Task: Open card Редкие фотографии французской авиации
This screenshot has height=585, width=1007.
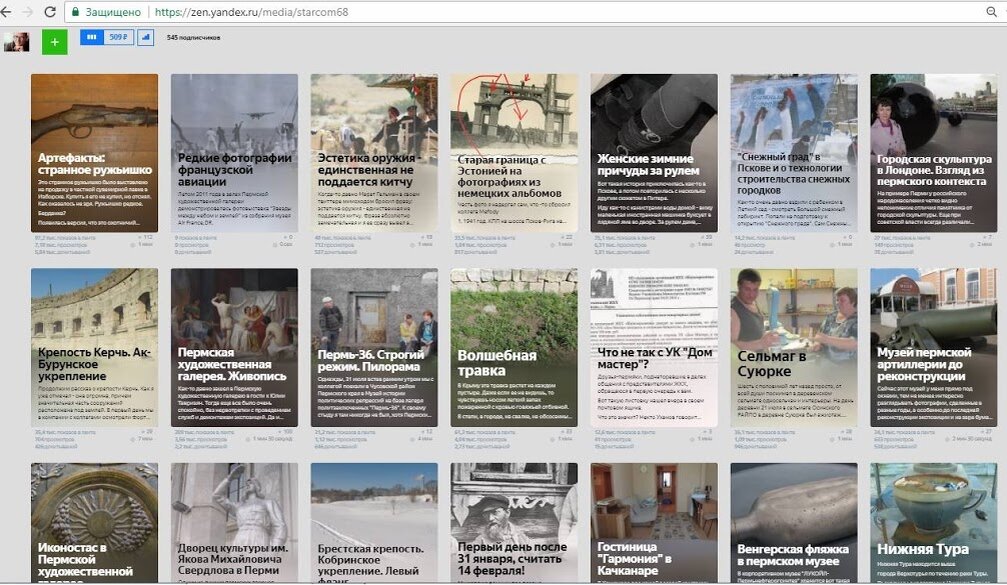Action: [x=234, y=153]
